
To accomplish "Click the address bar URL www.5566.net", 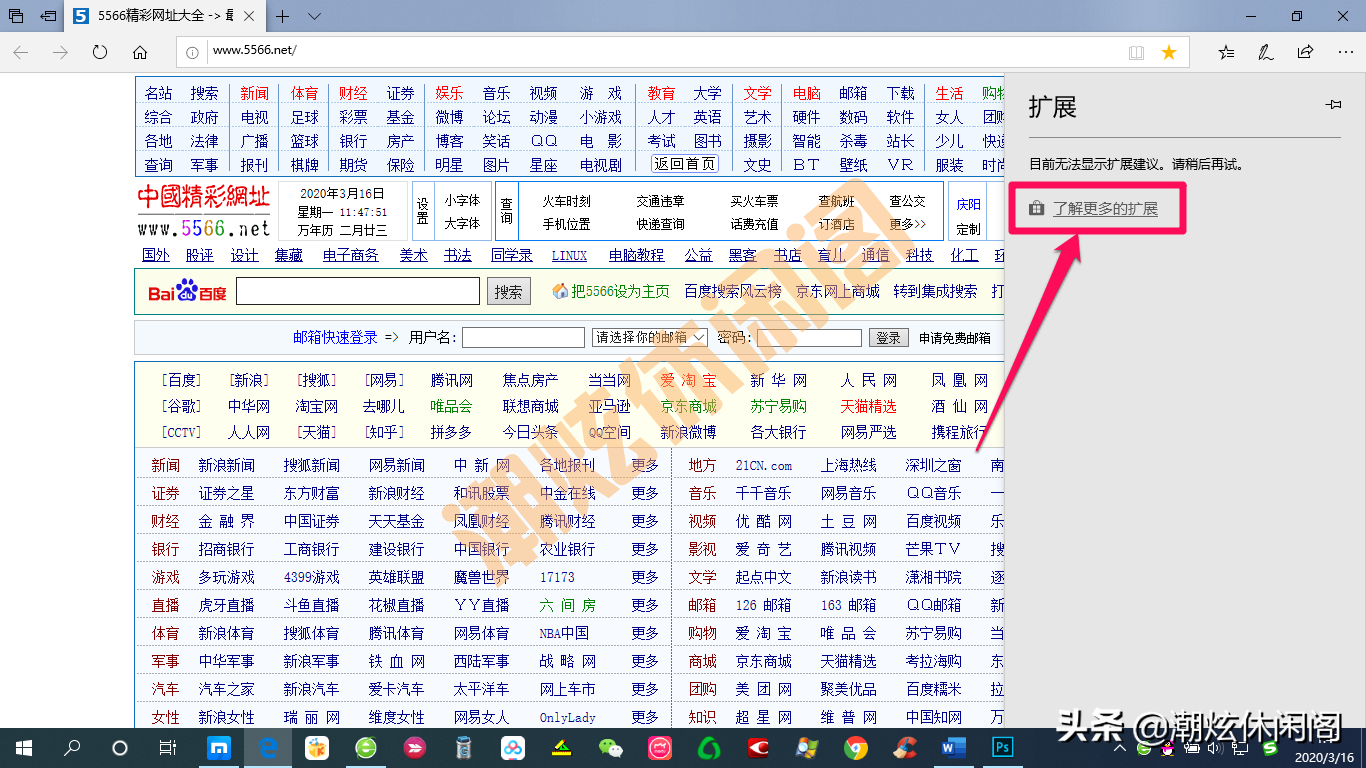I will 255,50.
